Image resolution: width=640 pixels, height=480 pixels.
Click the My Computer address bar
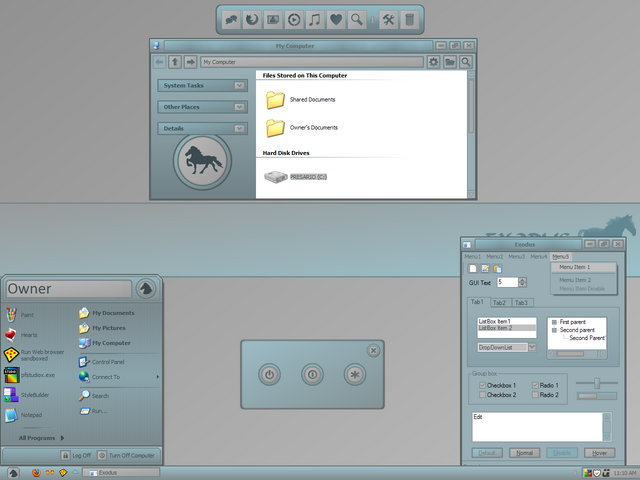point(312,62)
